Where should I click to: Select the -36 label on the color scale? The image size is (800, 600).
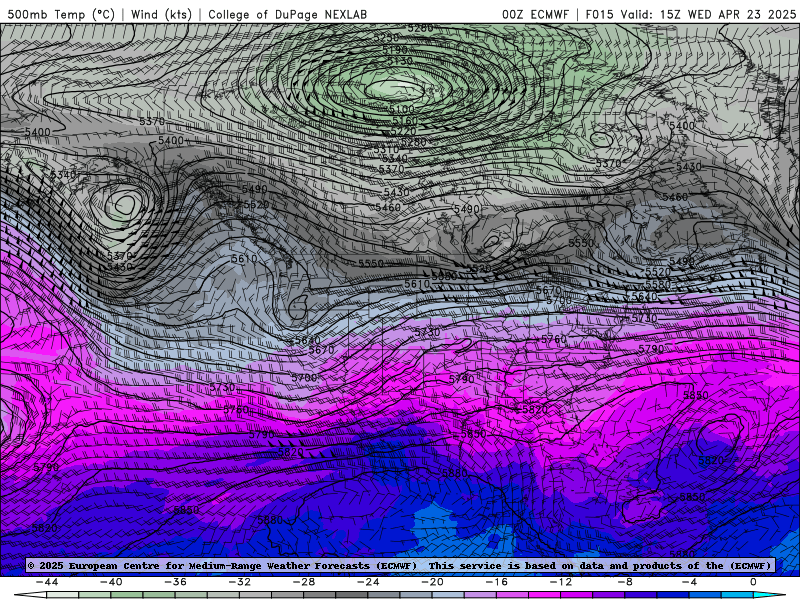pyautogui.click(x=176, y=582)
